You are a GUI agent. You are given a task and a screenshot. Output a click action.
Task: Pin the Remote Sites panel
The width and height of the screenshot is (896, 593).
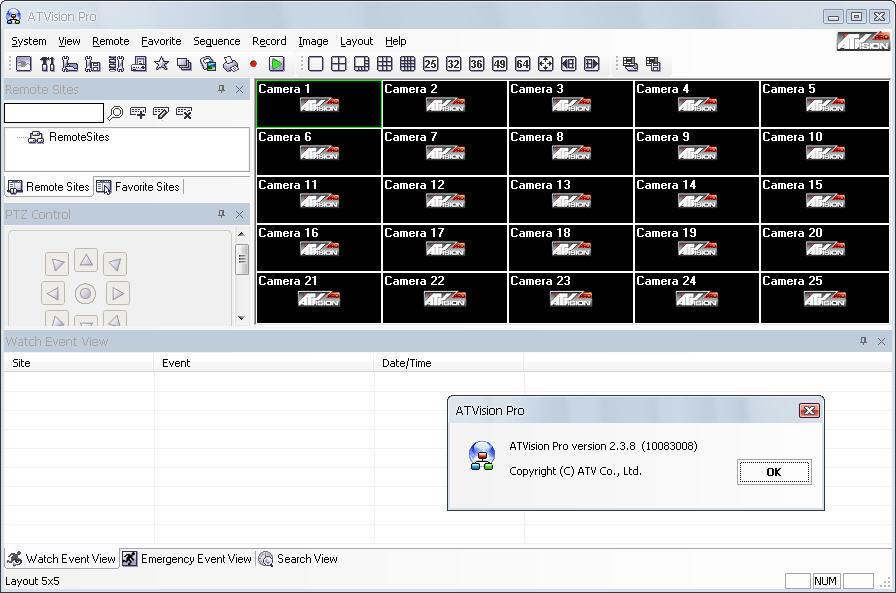(x=221, y=89)
